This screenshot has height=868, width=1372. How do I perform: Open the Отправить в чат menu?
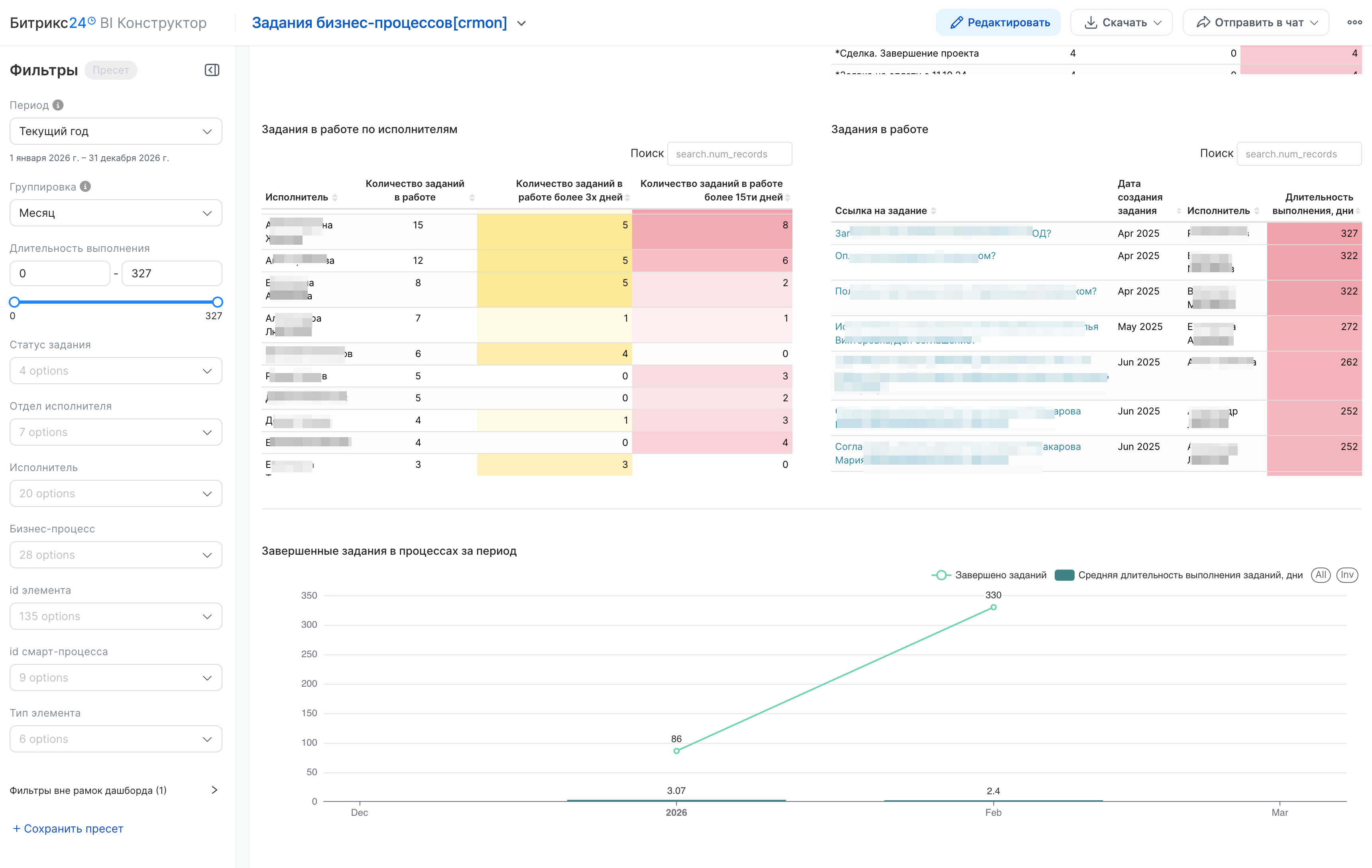pos(1256,23)
